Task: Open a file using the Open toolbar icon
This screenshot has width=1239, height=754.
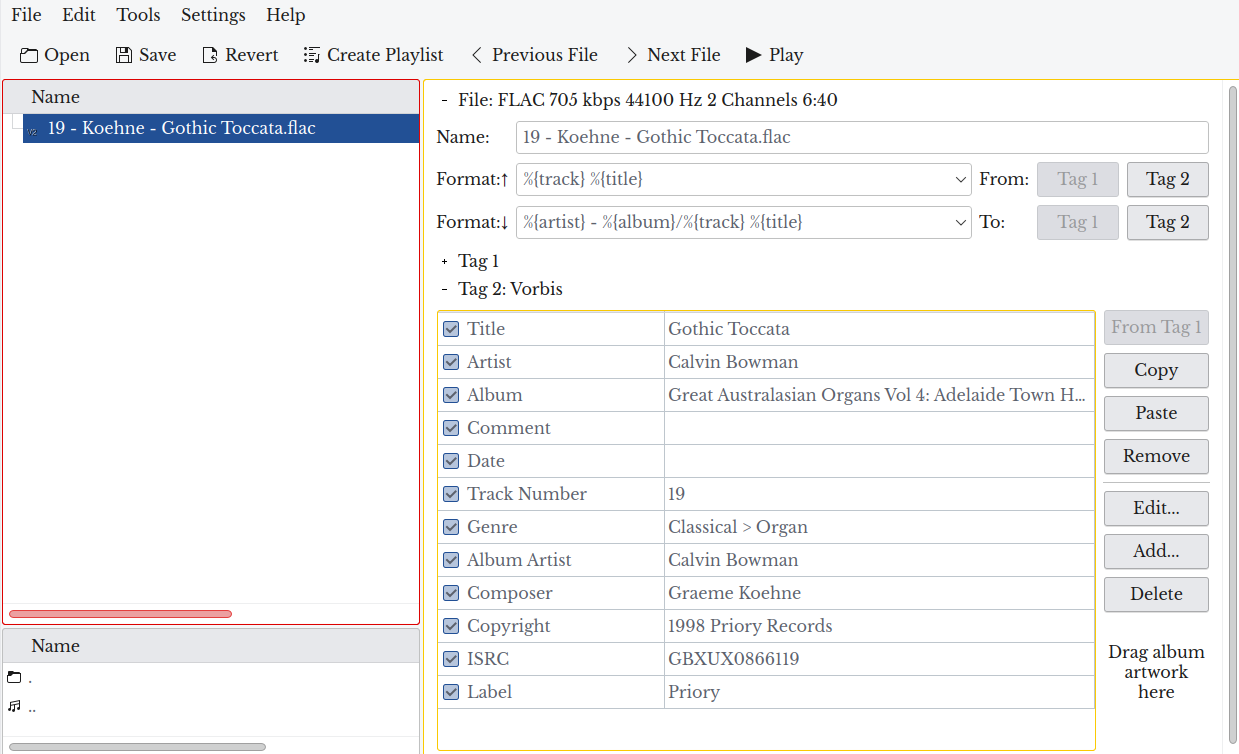Action: pos(26,55)
